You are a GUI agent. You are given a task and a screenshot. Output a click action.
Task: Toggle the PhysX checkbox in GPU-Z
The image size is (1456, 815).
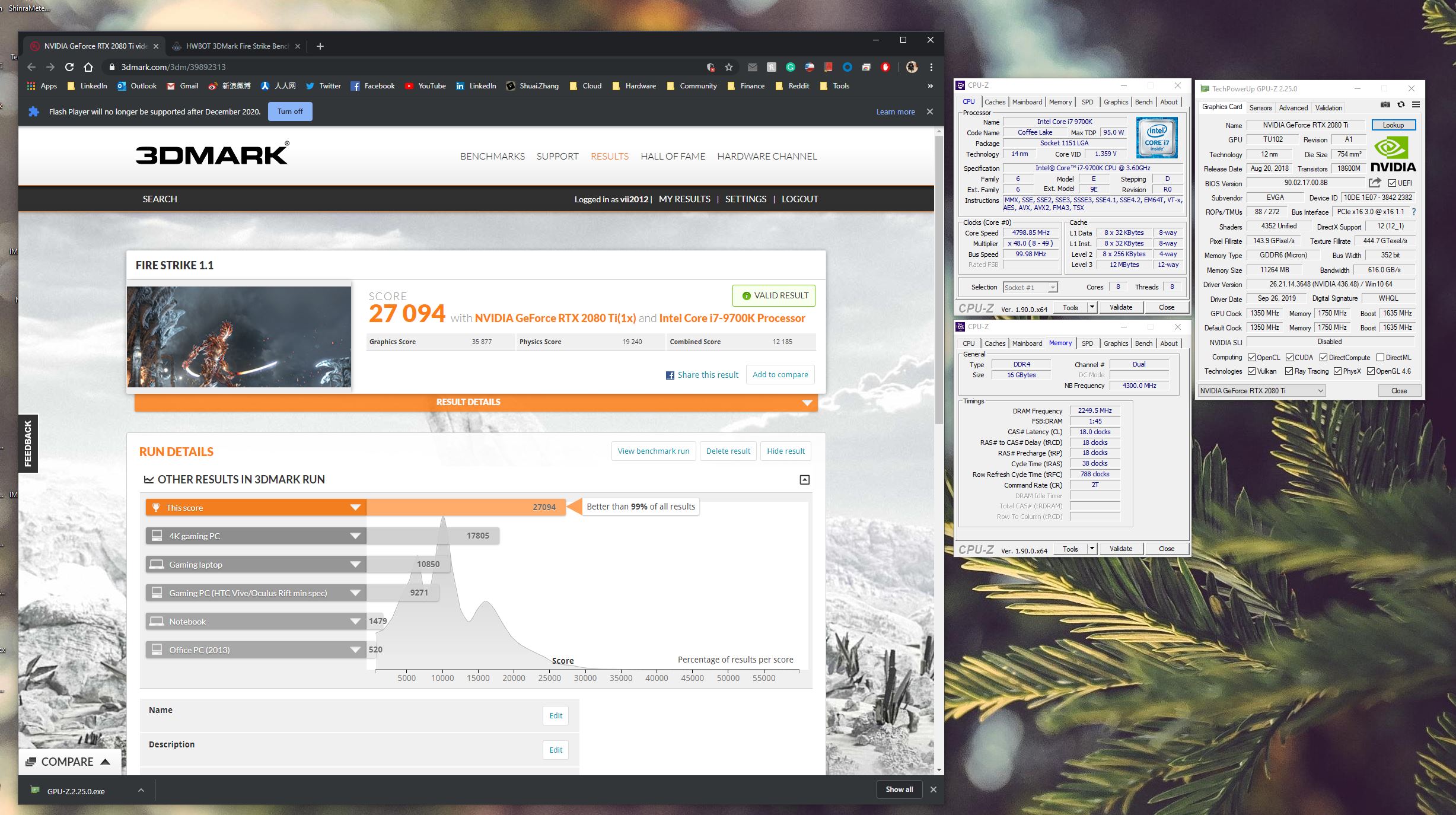click(1338, 371)
